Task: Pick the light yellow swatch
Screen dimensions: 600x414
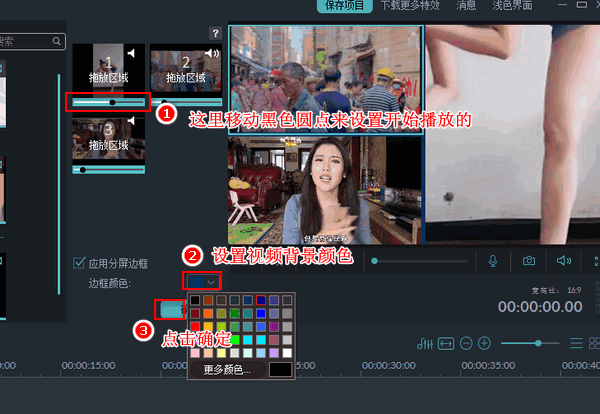Action: [x=222, y=353]
